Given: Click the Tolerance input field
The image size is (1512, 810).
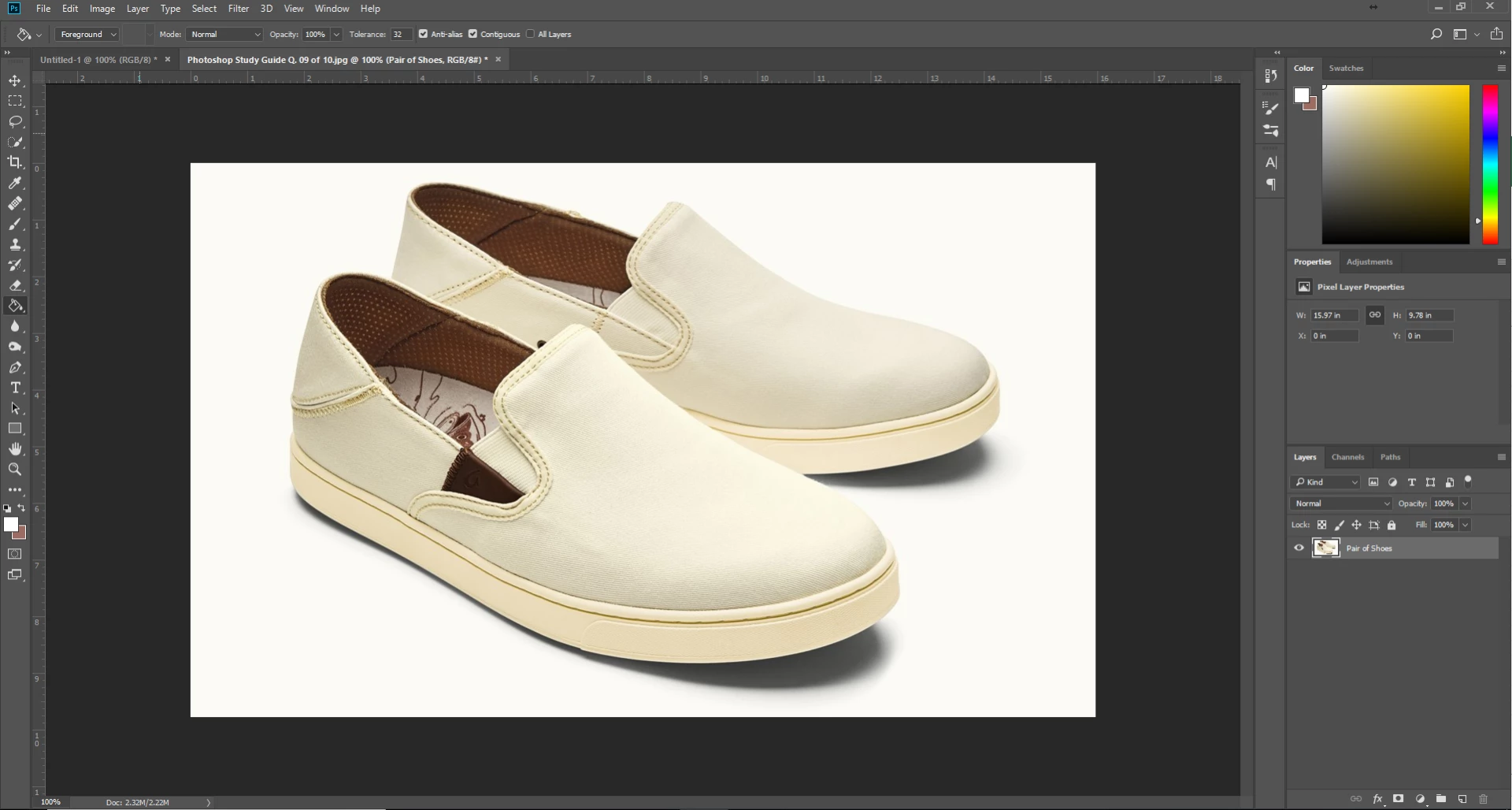Looking at the screenshot, I should [x=400, y=35].
